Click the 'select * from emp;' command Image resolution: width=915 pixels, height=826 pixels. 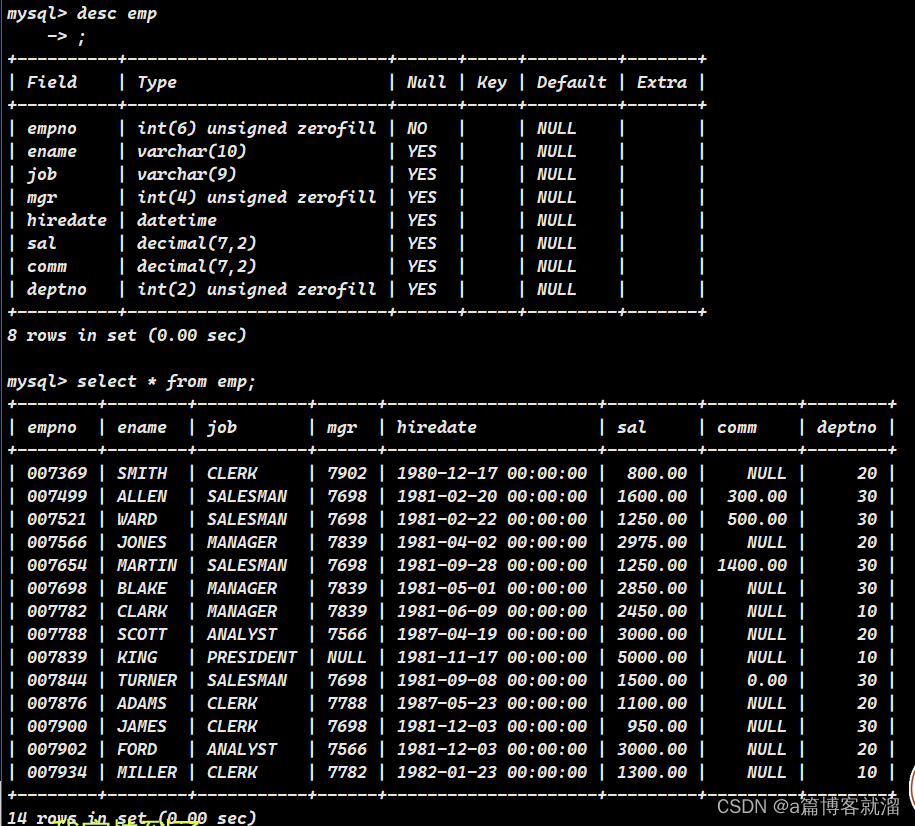click(x=166, y=381)
